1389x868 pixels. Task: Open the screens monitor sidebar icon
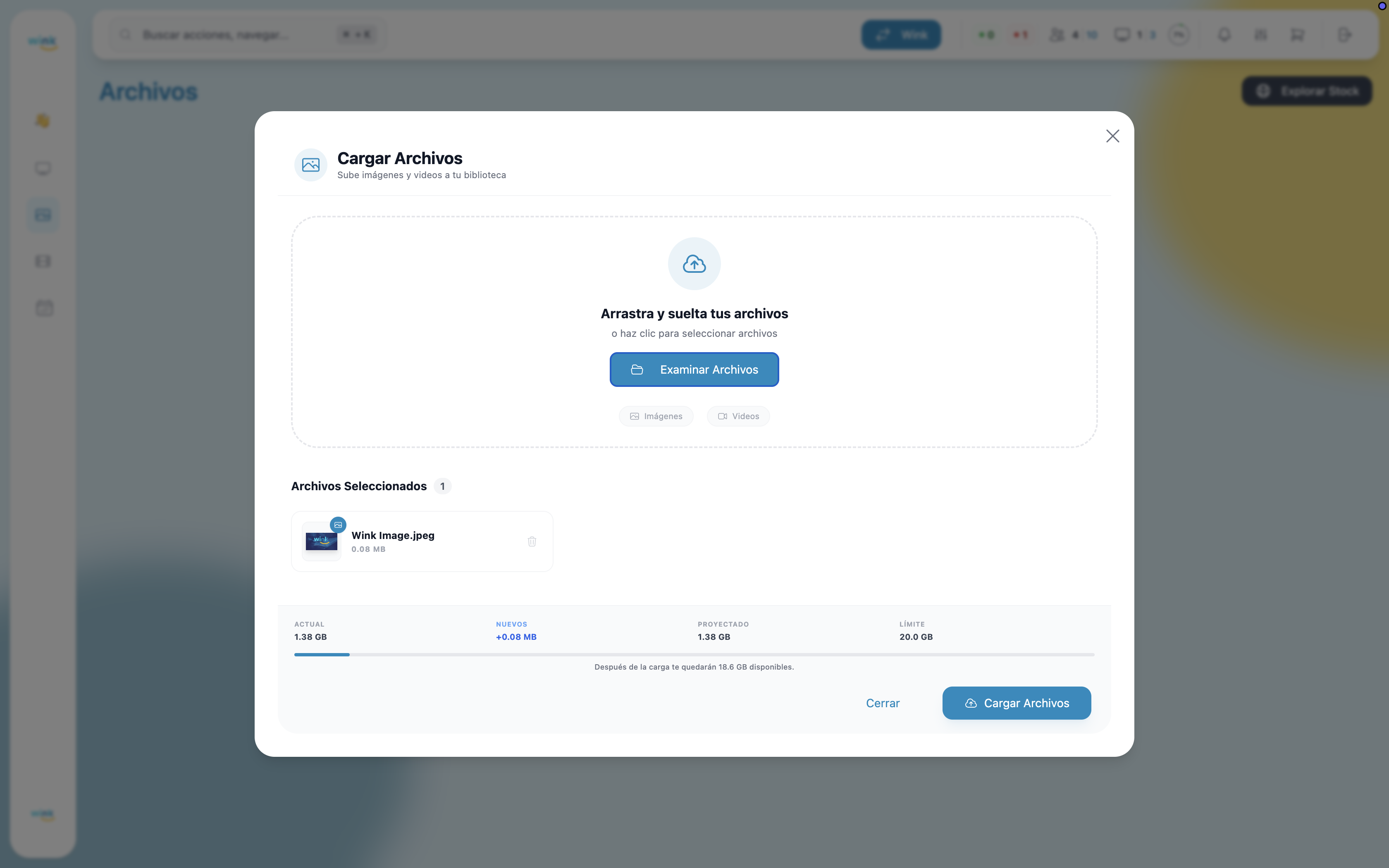pos(43,168)
